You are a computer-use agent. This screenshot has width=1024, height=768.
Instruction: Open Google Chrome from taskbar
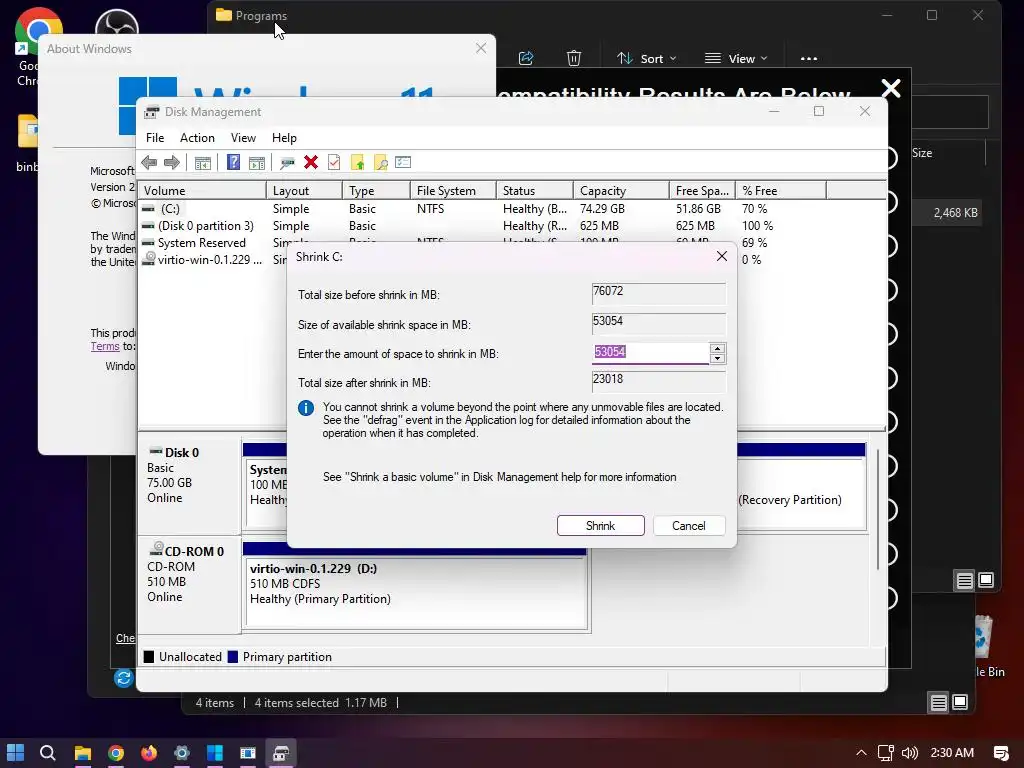click(x=116, y=753)
